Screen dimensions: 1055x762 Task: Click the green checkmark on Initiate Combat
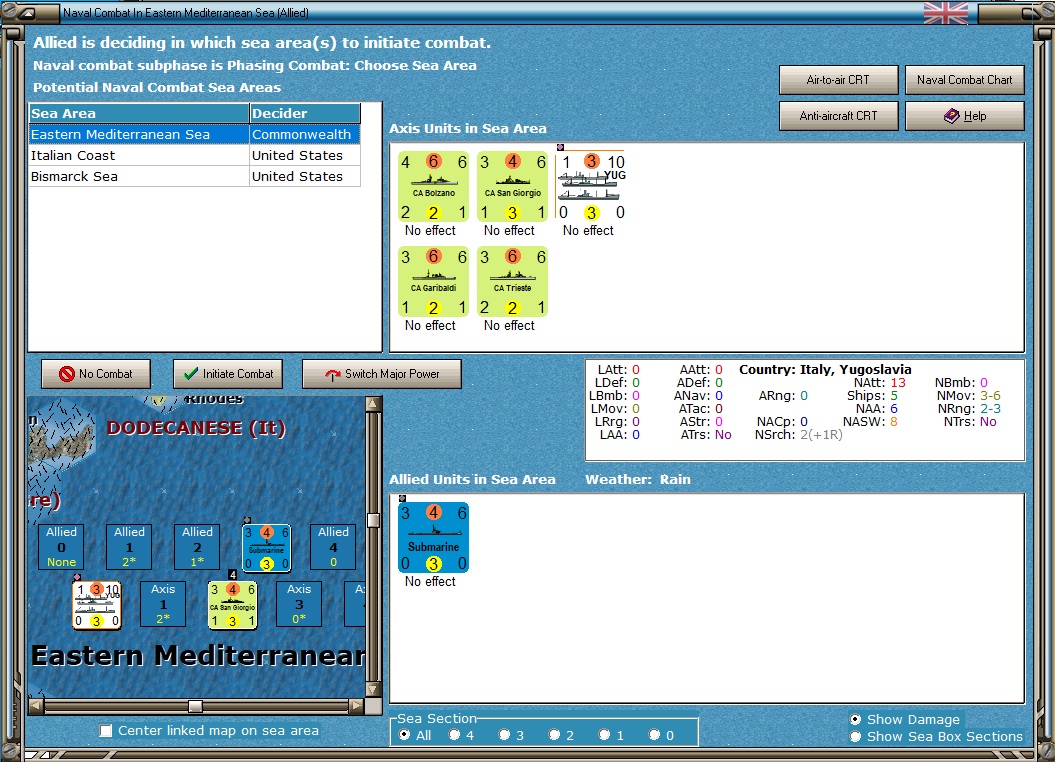191,373
